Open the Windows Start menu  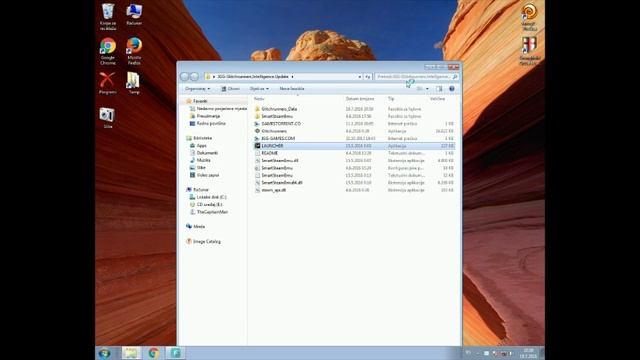(x=105, y=353)
